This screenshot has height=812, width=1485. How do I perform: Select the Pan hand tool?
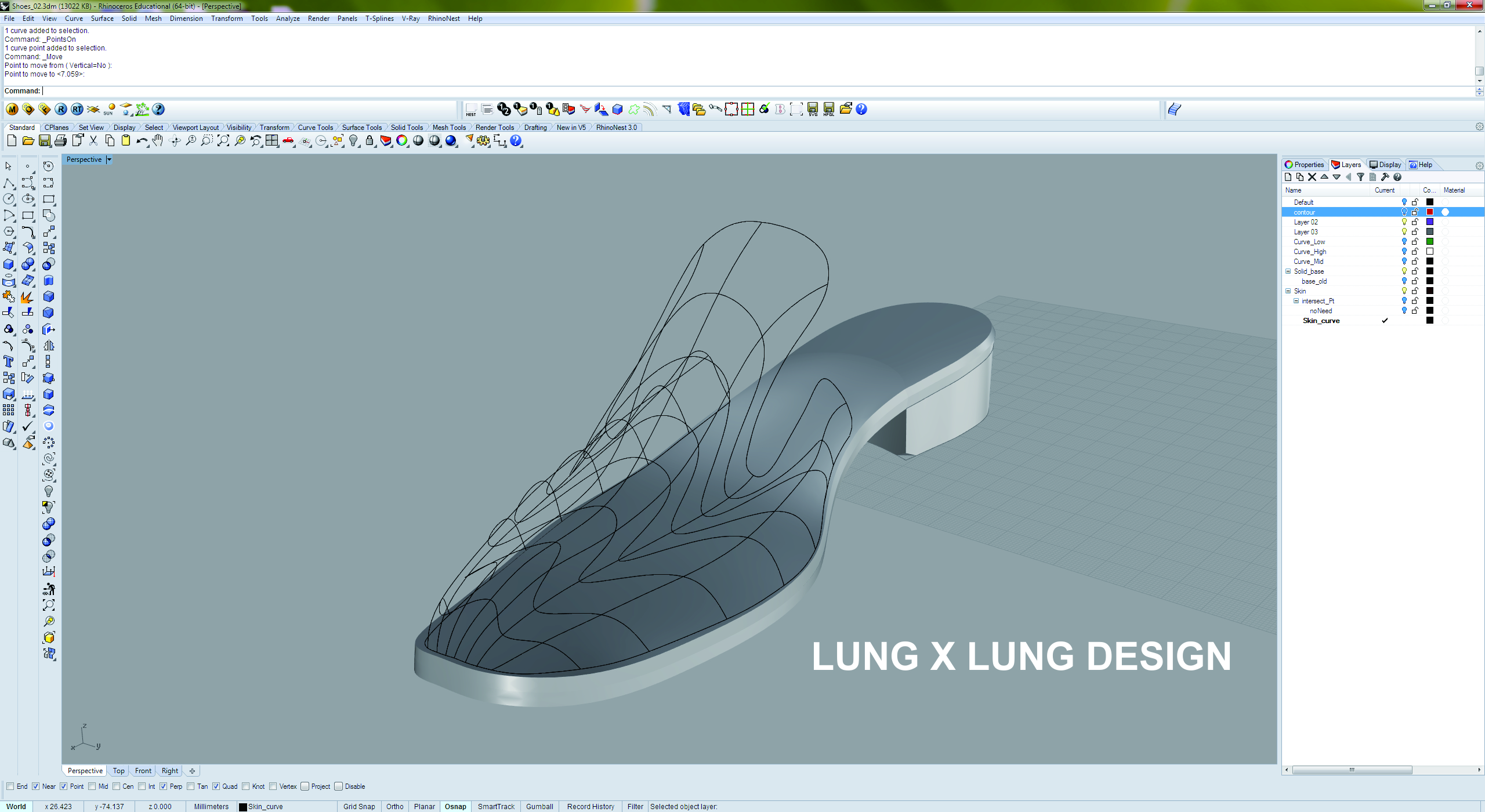tap(158, 141)
